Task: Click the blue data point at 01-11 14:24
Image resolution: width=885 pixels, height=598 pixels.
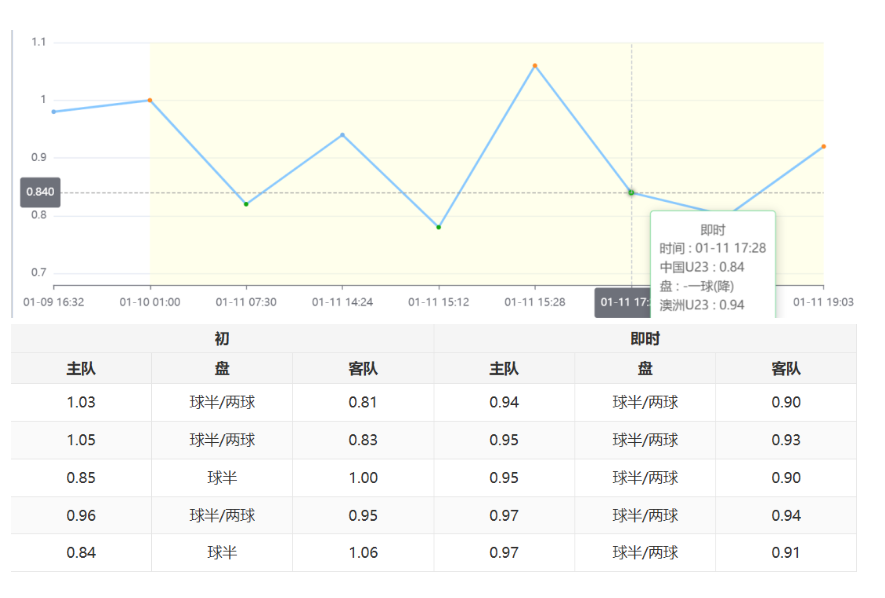Action: 342,135
